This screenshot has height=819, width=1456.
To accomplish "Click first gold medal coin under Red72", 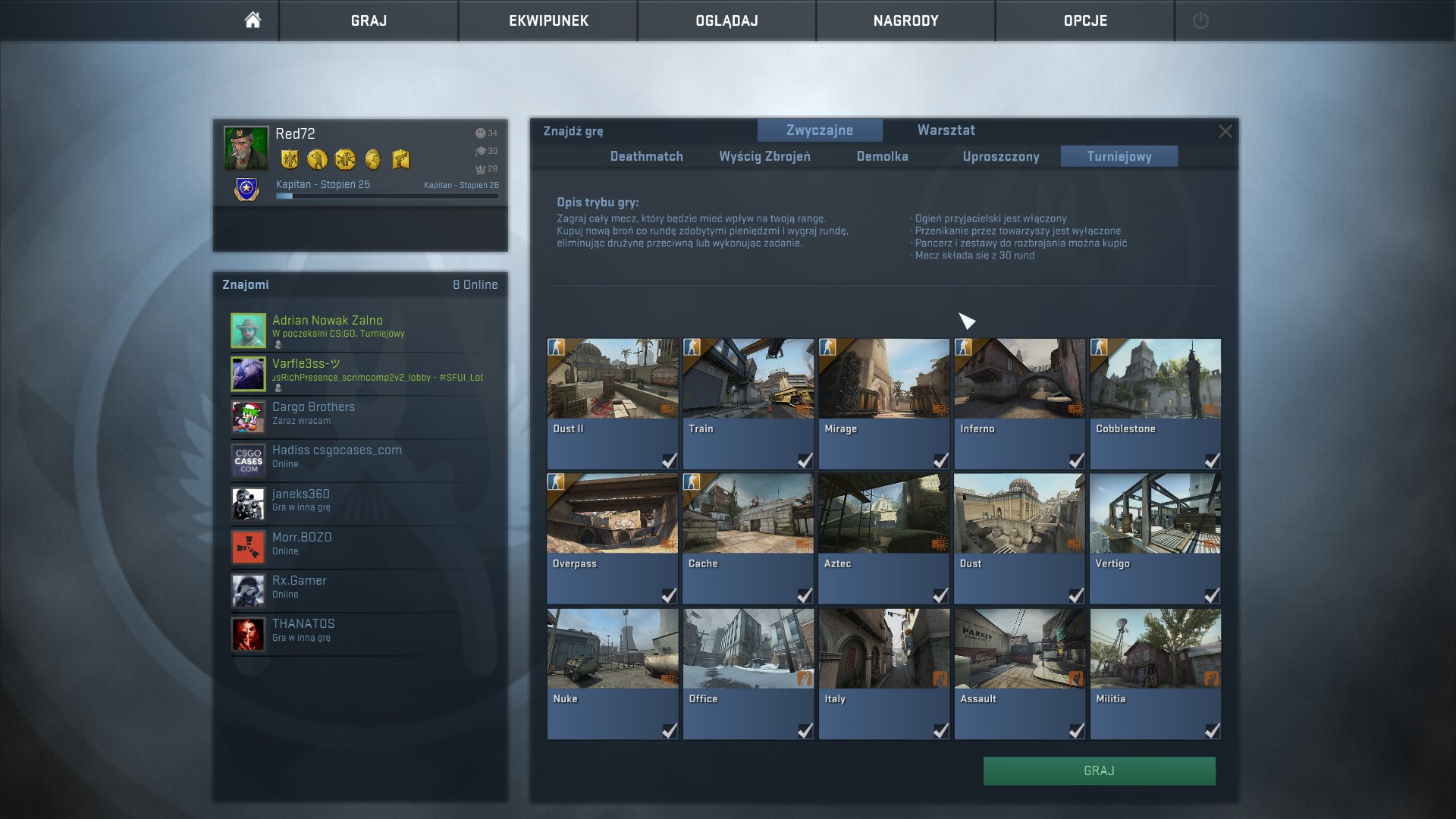I will tap(290, 159).
